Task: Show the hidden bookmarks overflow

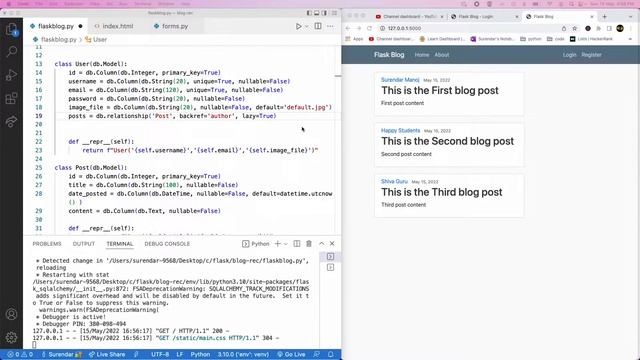Action: (x=630, y=39)
